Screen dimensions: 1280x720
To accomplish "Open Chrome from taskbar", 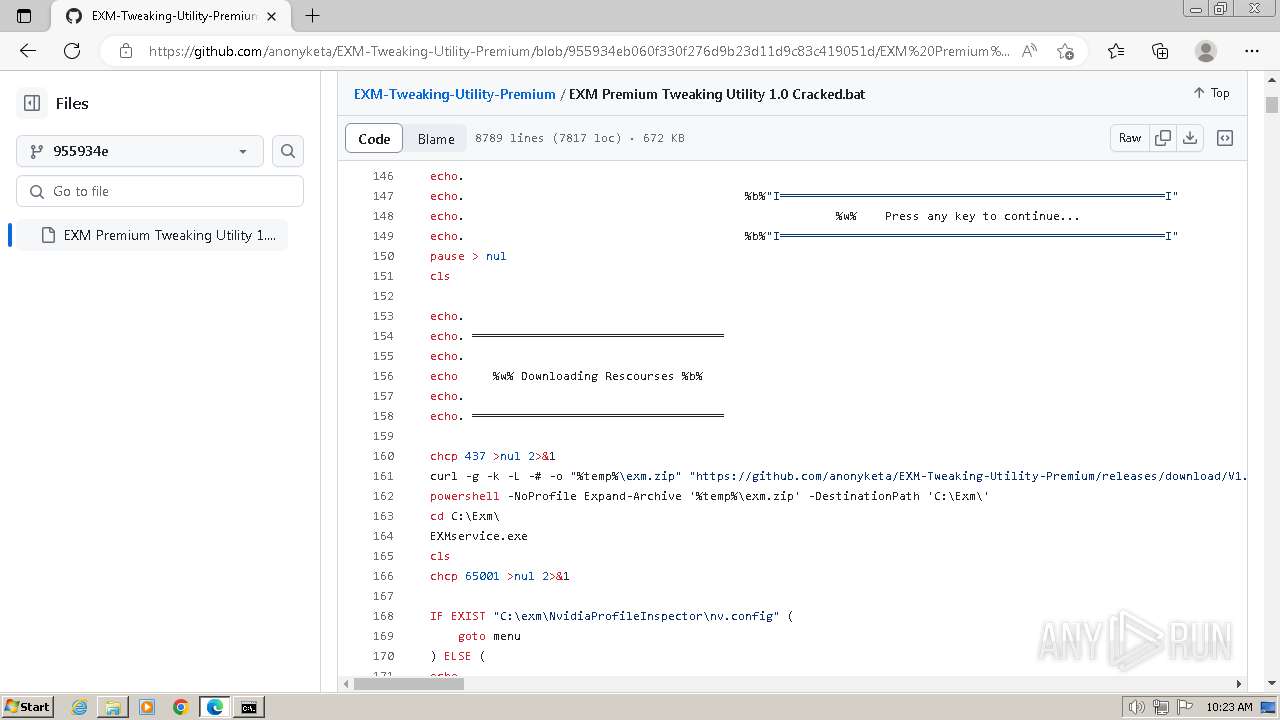I will coord(181,707).
